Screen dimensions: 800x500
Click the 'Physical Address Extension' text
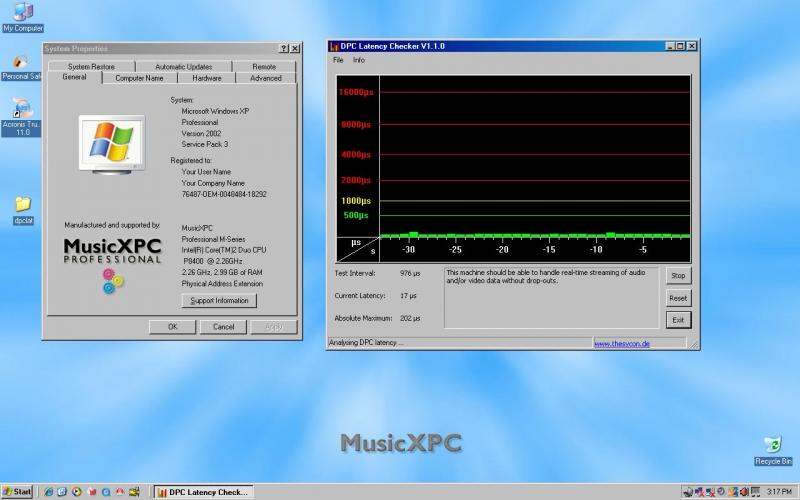tap(222, 284)
